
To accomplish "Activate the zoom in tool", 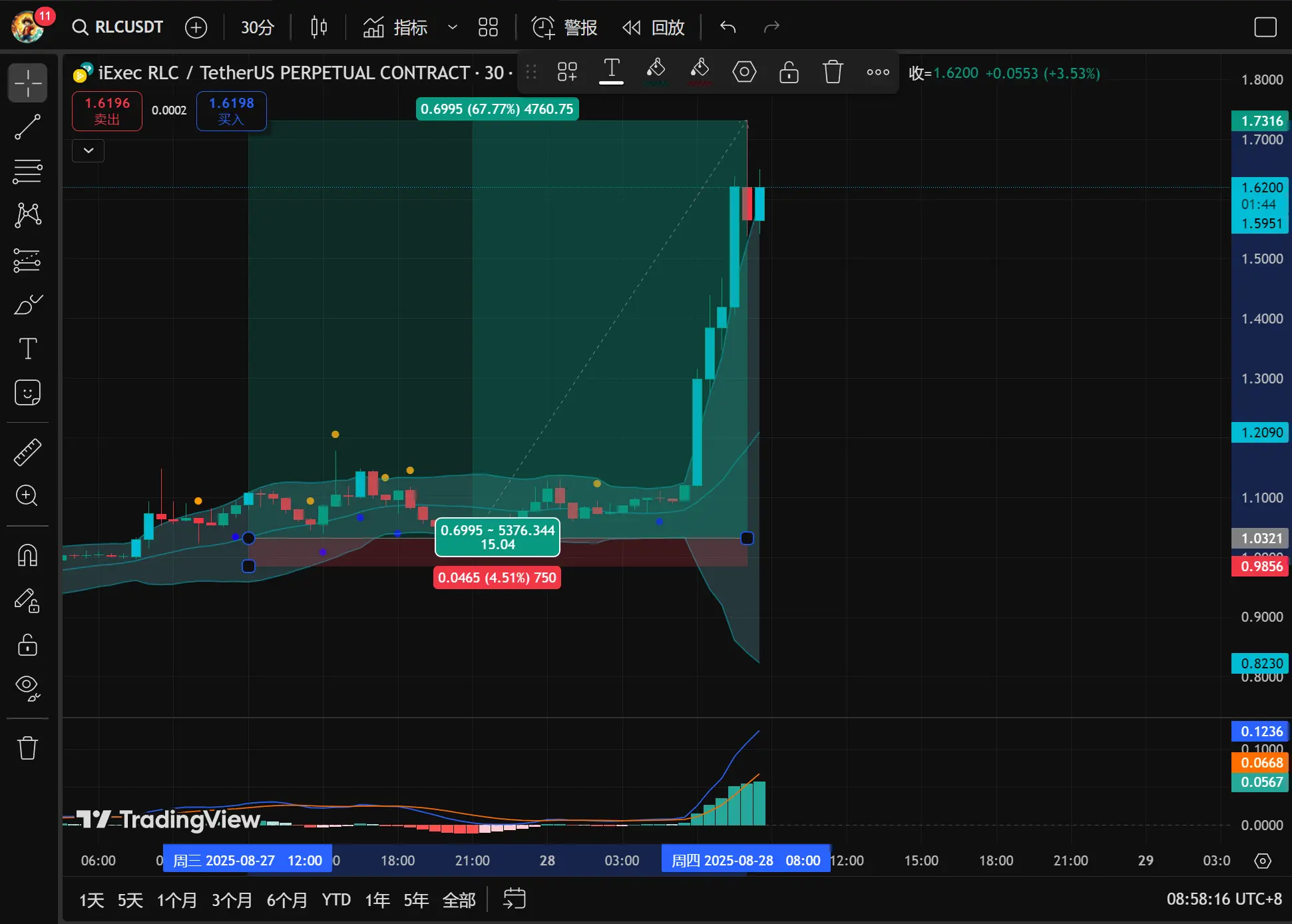I will 28,496.
